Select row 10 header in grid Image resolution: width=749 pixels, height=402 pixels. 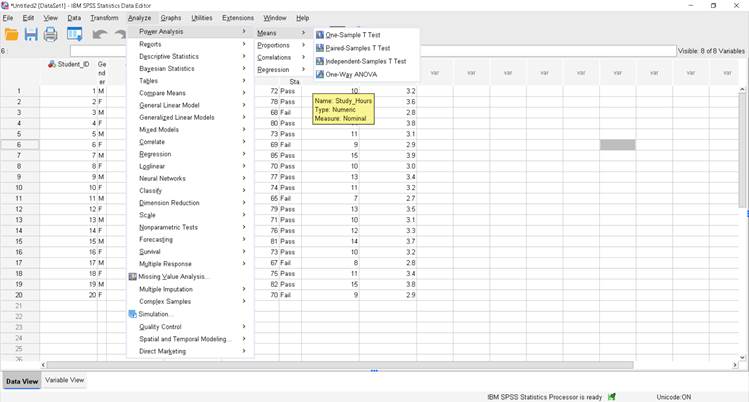point(19,187)
